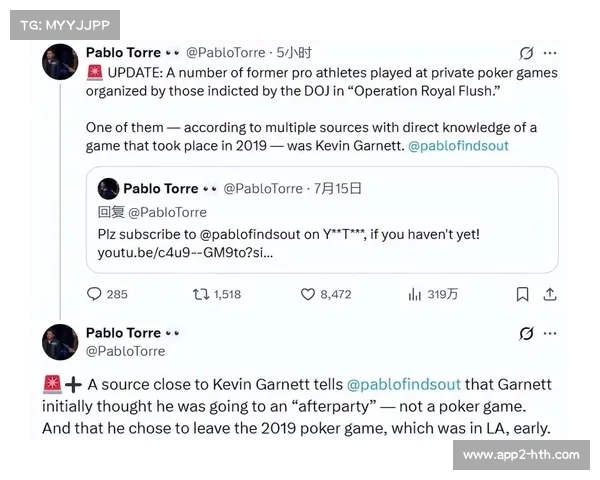Open Pablo Torre avatar on second tweet
Screen dimensions: 600x480
click(x=60, y=342)
